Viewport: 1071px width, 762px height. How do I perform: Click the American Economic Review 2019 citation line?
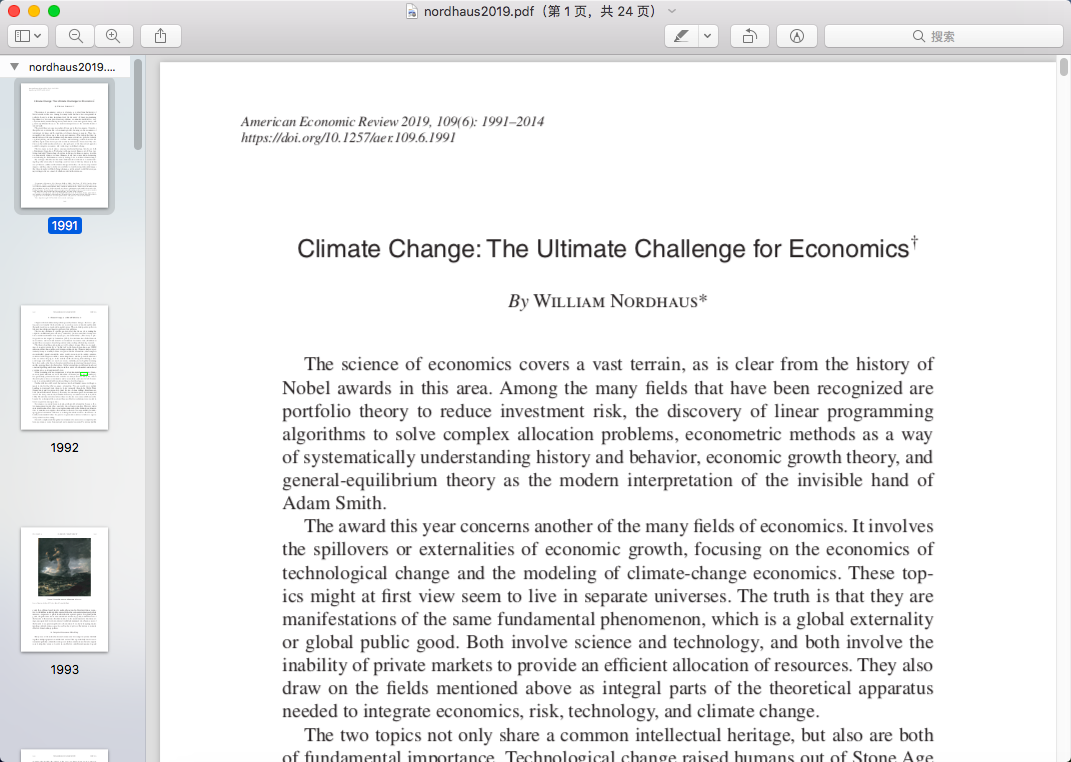coord(392,122)
